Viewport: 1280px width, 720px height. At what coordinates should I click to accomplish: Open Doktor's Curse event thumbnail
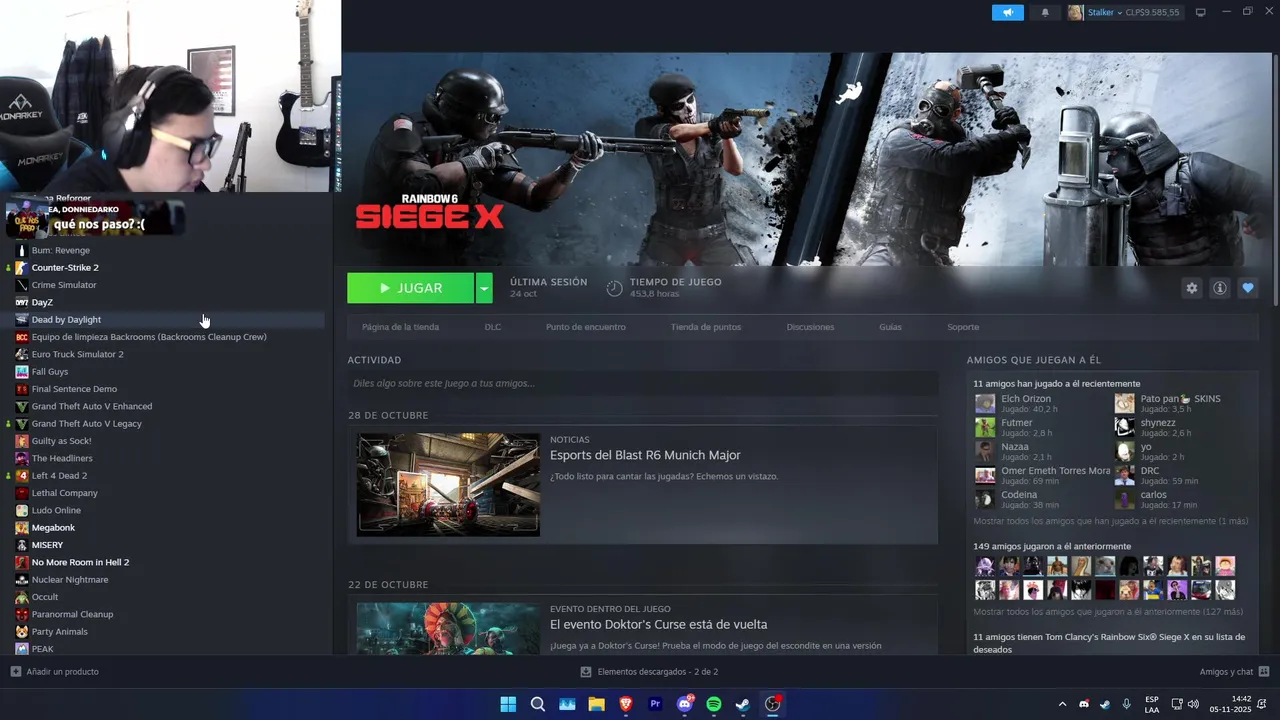tap(448, 628)
